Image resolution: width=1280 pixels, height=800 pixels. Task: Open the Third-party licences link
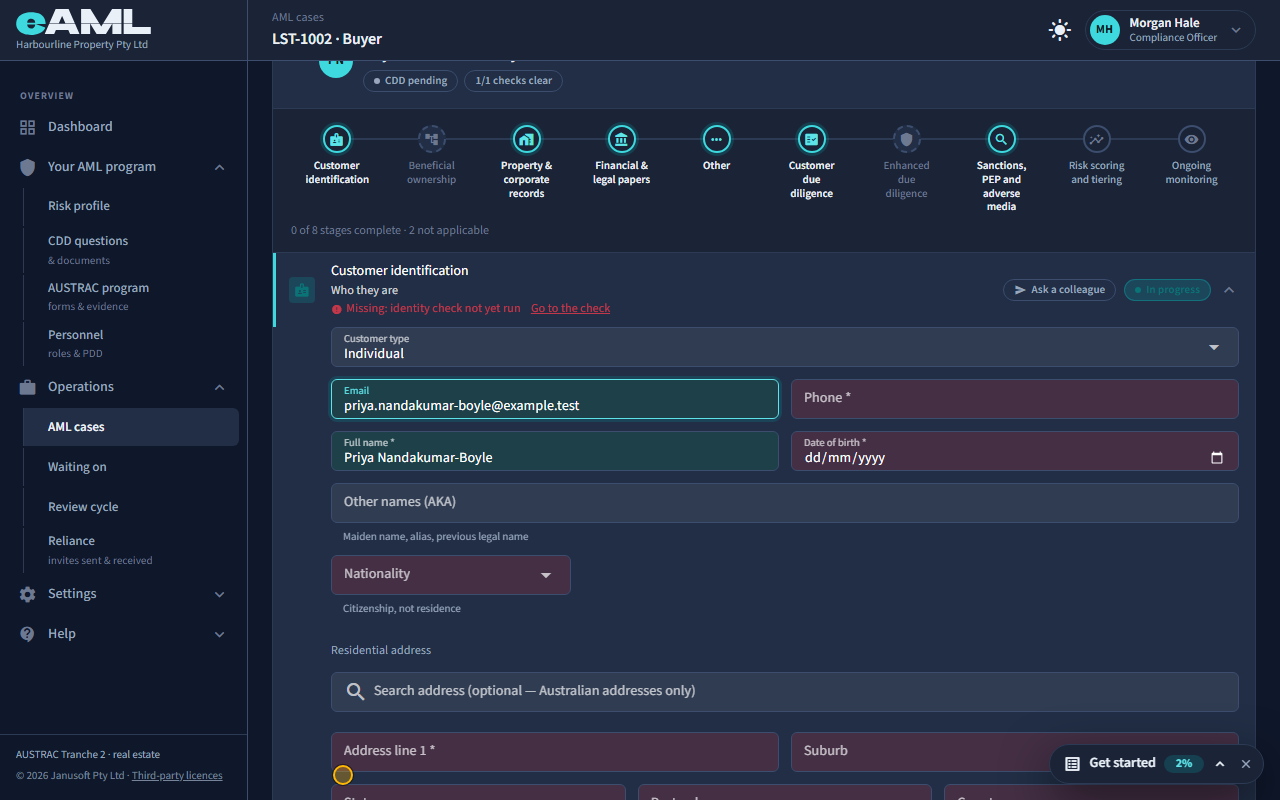click(177, 775)
